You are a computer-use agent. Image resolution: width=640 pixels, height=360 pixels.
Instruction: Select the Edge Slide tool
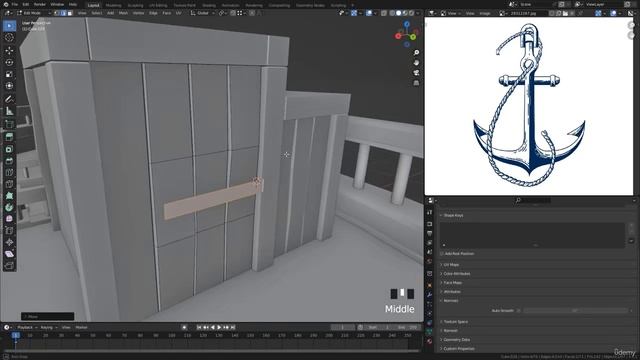tap(9, 231)
